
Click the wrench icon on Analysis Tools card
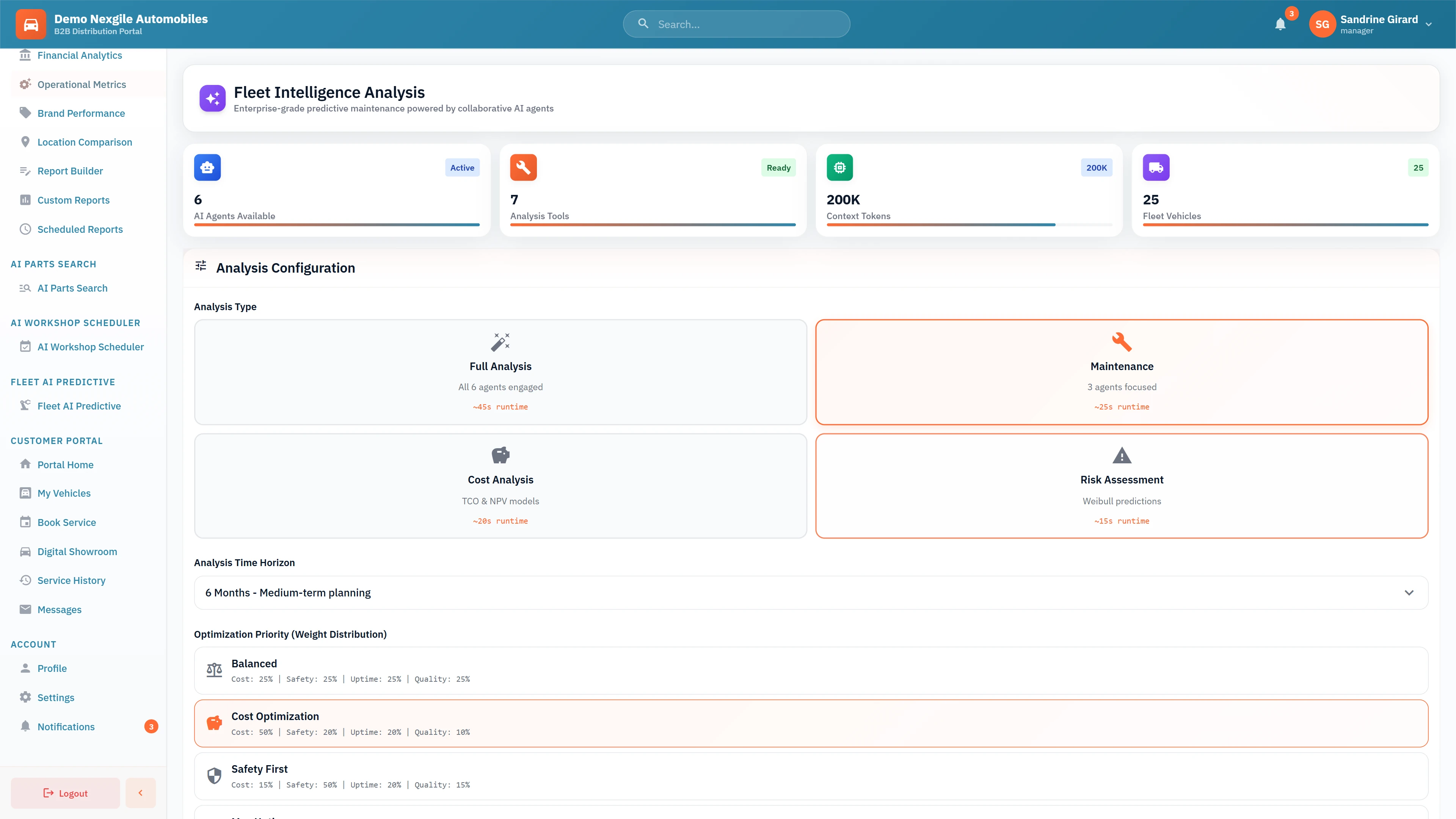523,167
